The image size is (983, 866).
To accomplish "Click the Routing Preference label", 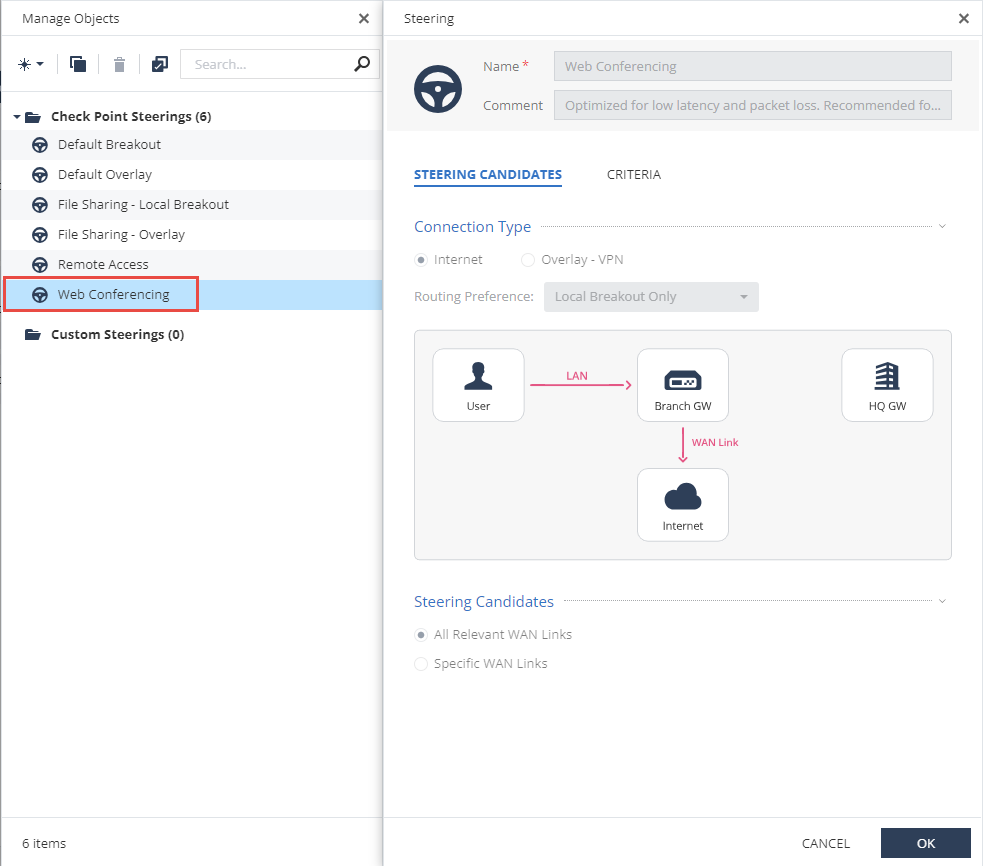I will [473, 297].
